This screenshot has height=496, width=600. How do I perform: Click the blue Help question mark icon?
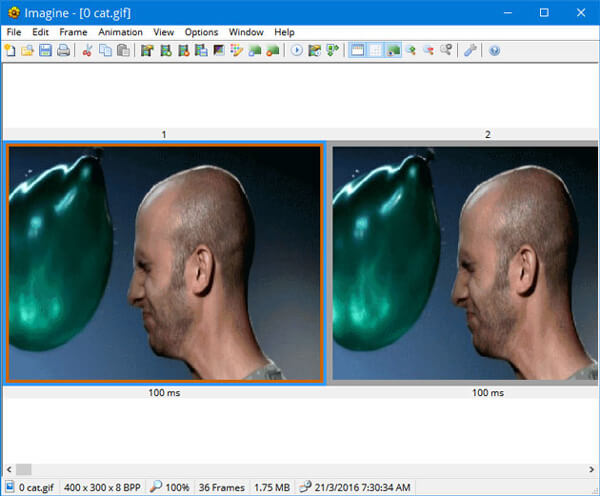(494, 50)
